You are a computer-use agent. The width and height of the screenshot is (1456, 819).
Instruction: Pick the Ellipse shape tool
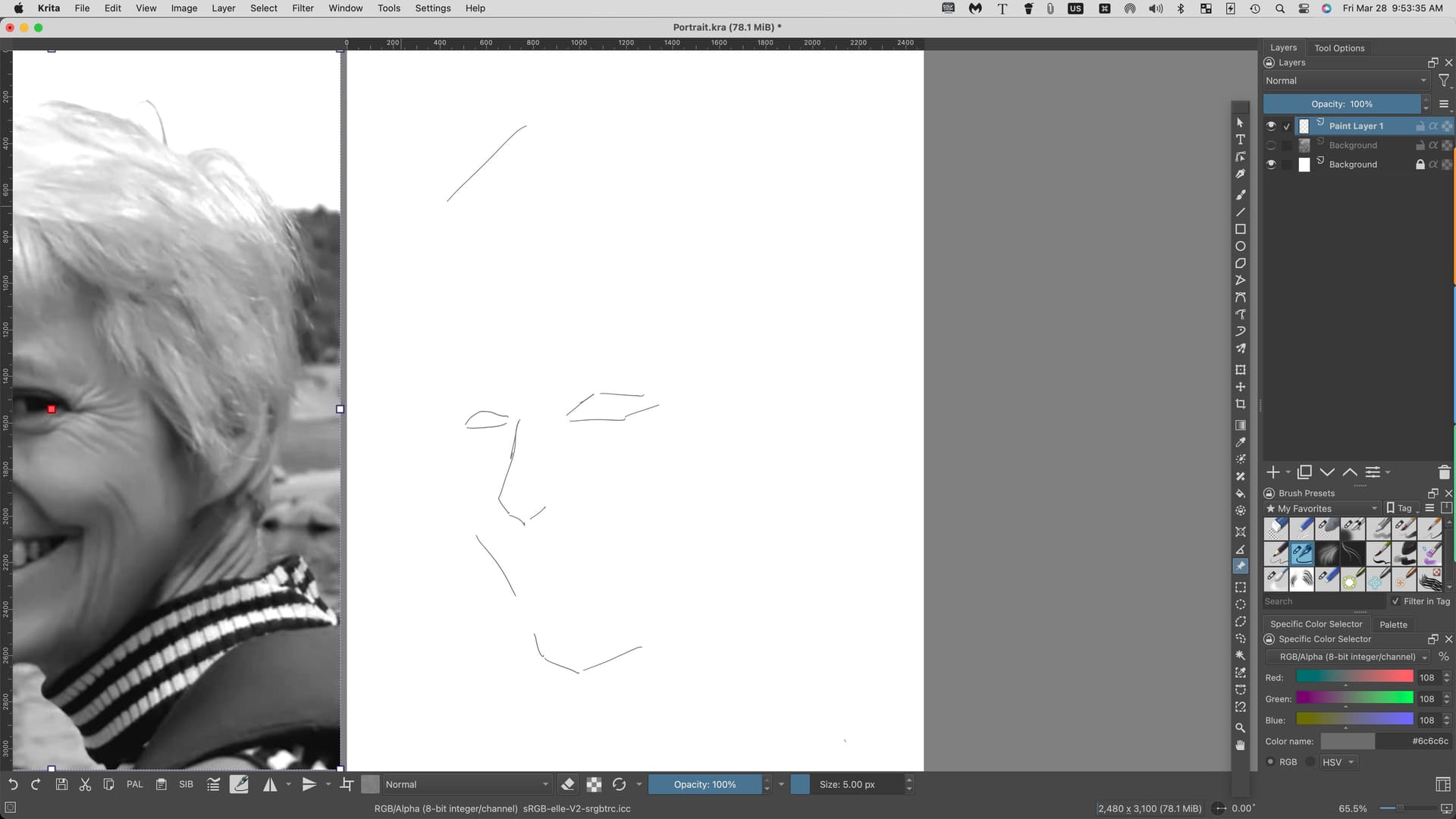click(x=1241, y=246)
